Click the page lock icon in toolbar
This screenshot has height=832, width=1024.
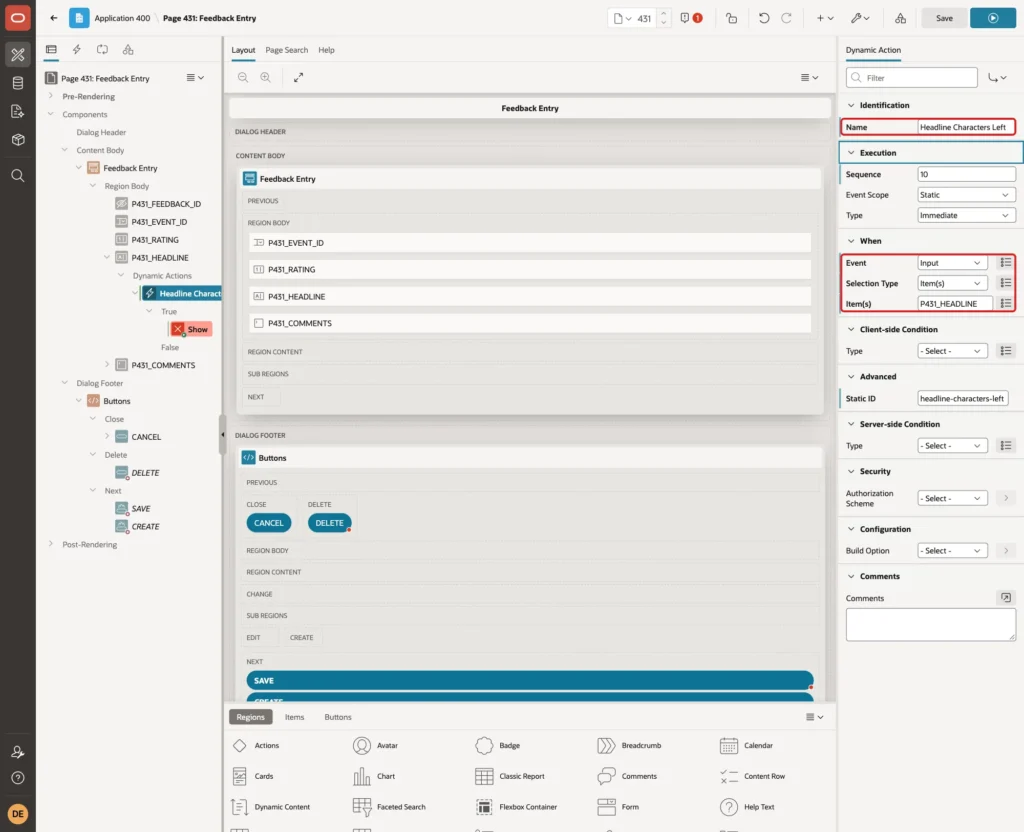731,18
